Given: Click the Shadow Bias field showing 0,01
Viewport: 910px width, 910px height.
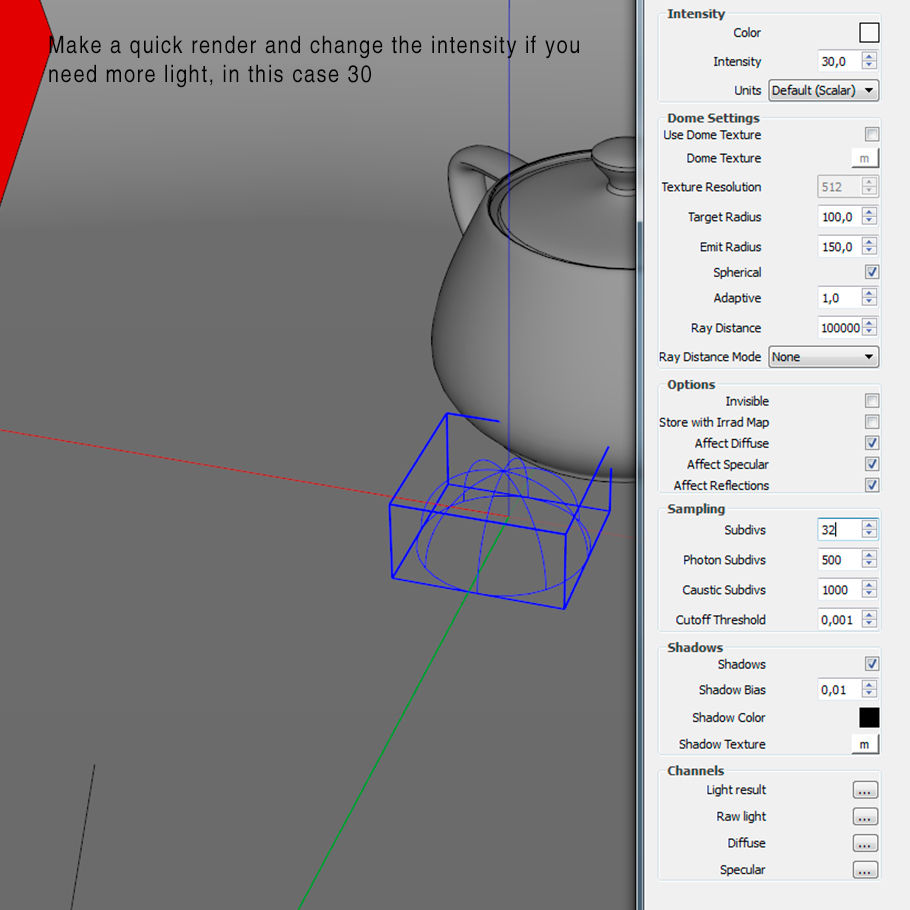Looking at the screenshot, I should 839,689.
